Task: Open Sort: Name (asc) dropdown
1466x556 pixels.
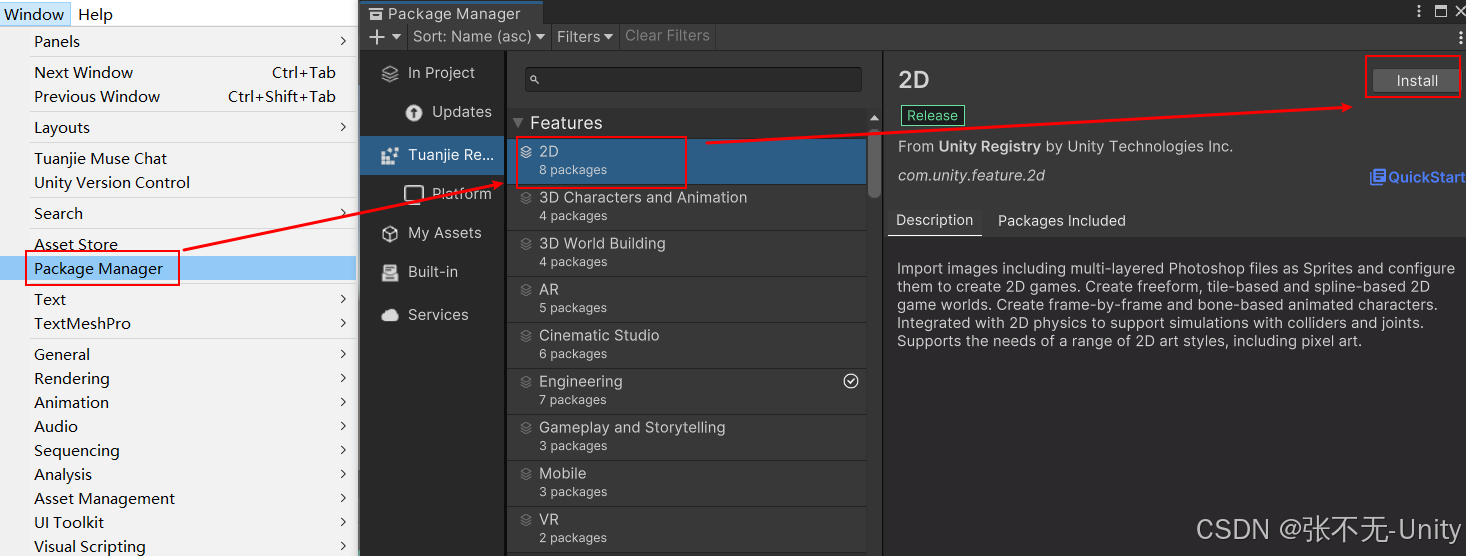Action: click(479, 37)
